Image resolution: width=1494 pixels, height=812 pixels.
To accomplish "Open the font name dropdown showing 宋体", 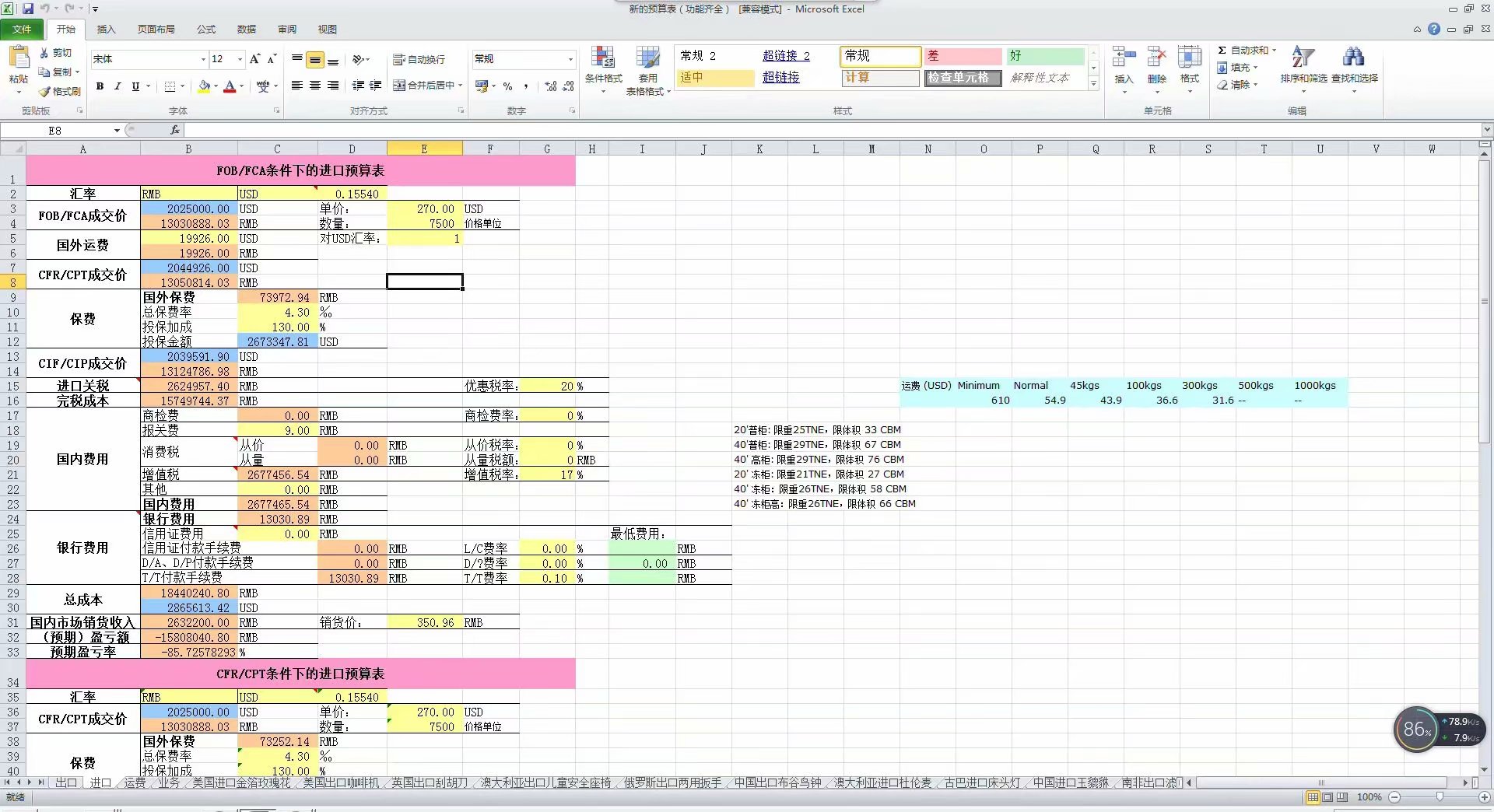I will click(x=203, y=59).
